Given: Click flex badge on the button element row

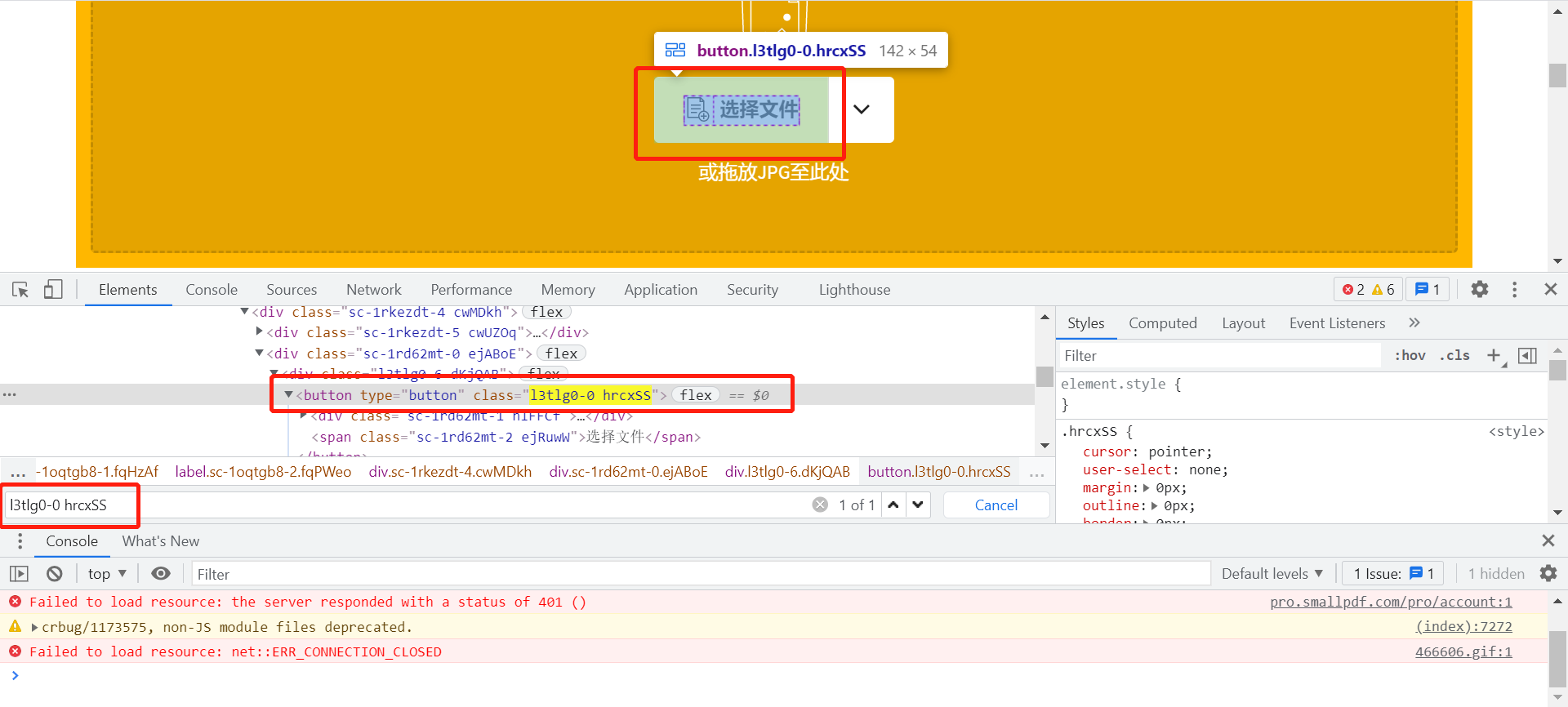Looking at the screenshot, I should (696, 395).
